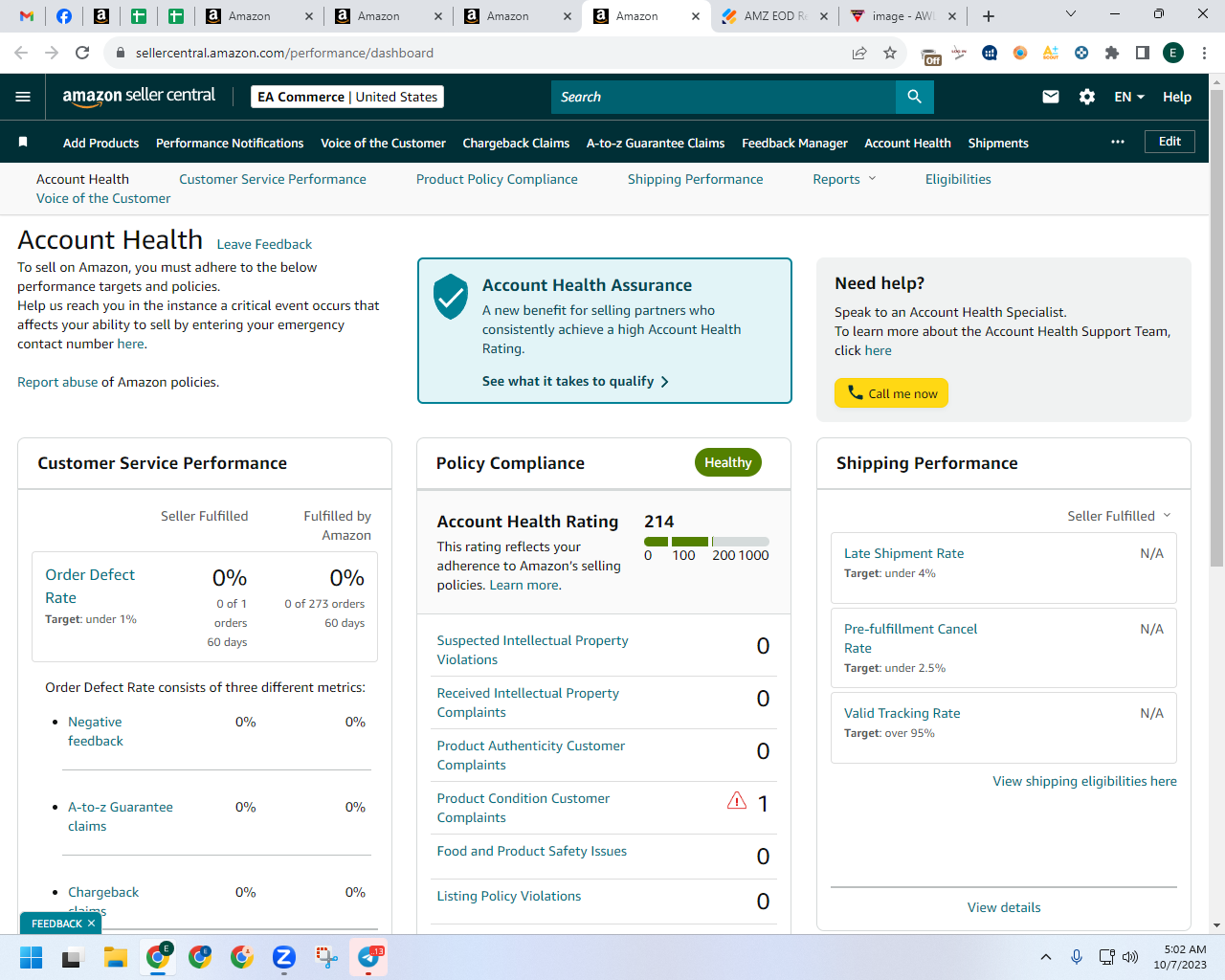
Task: Click the bookmark icon before Add Products
Action: pyautogui.click(x=23, y=143)
